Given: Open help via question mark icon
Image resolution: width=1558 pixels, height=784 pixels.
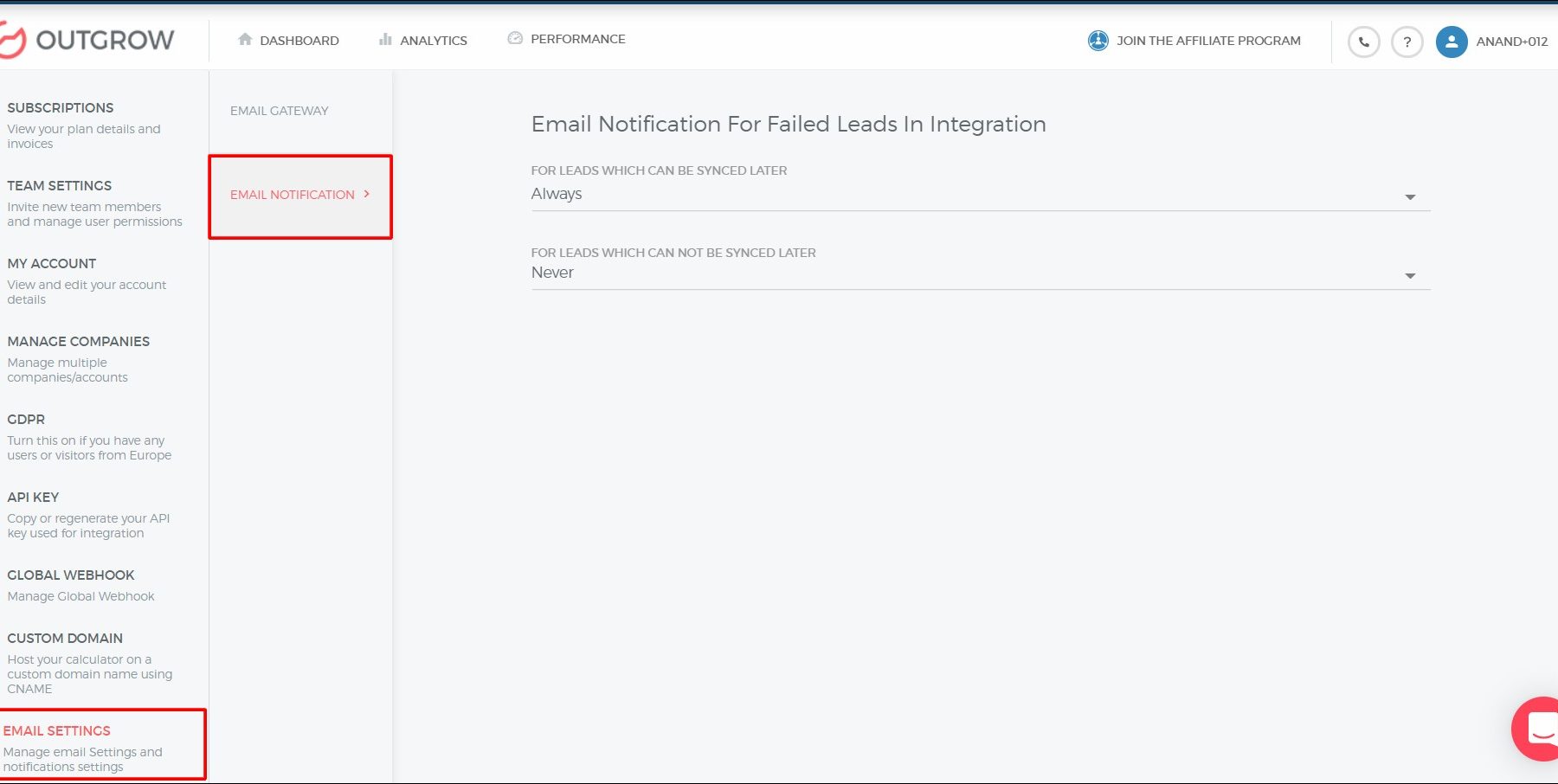Looking at the screenshot, I should 1407,42.
